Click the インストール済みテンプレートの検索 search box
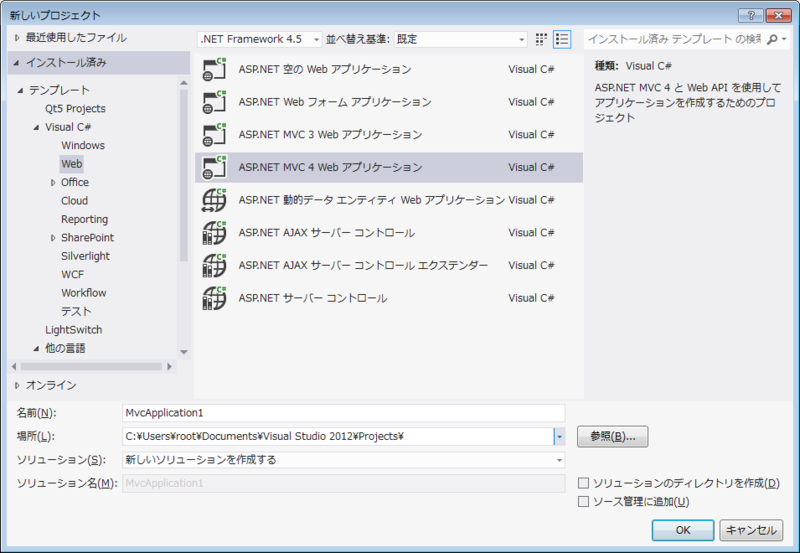 point(673,39)
